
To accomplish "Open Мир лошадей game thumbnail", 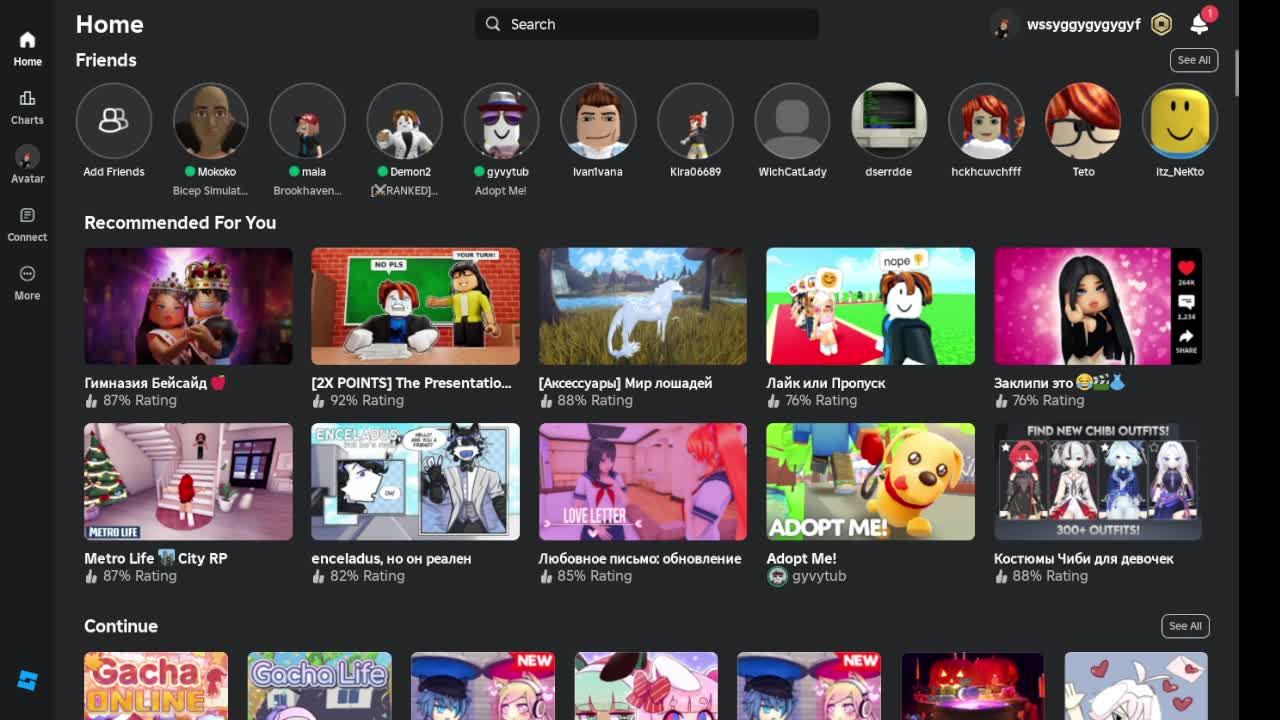I will 643,306.
